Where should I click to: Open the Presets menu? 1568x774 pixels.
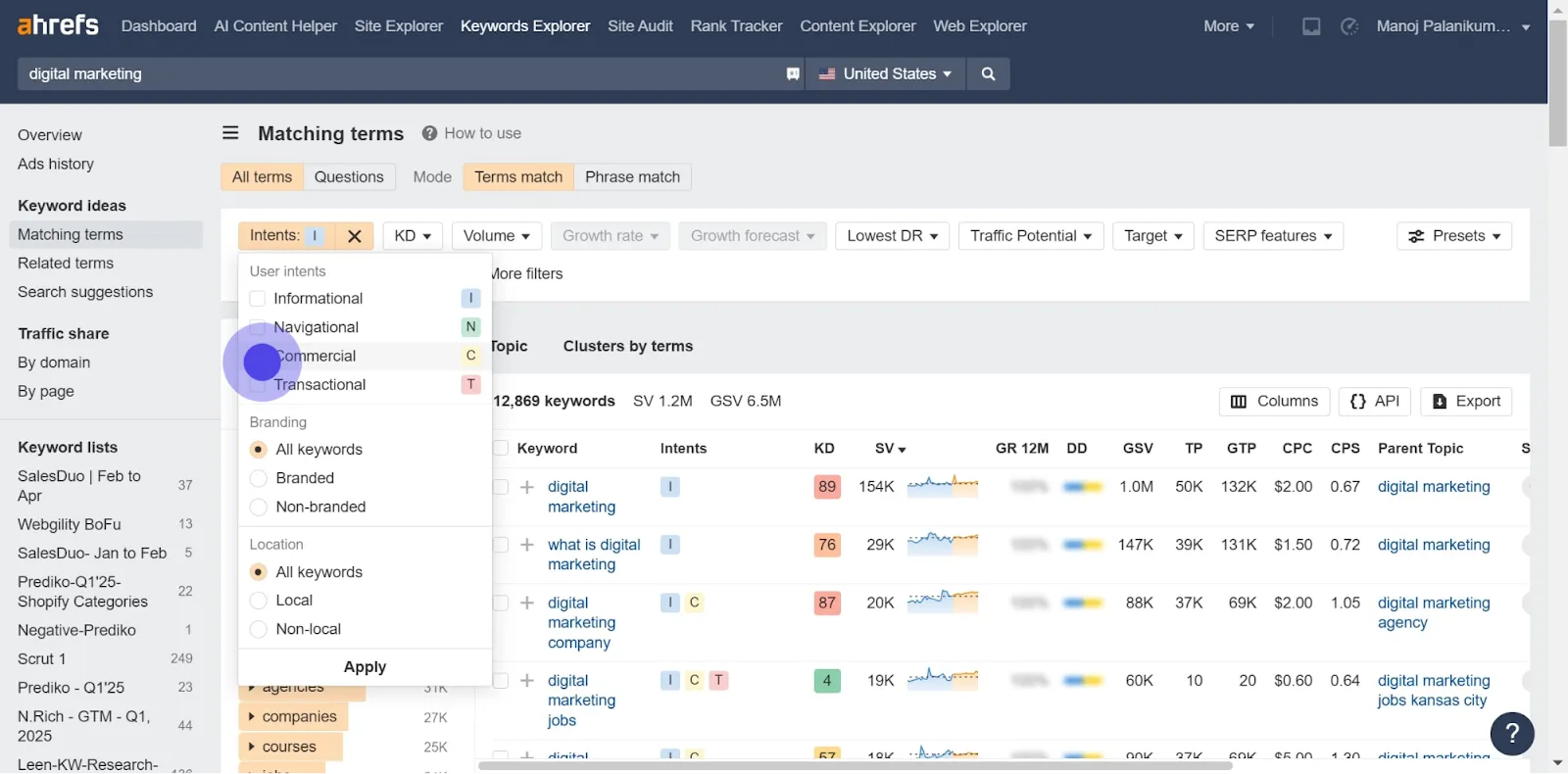(x=1454, y=236)
